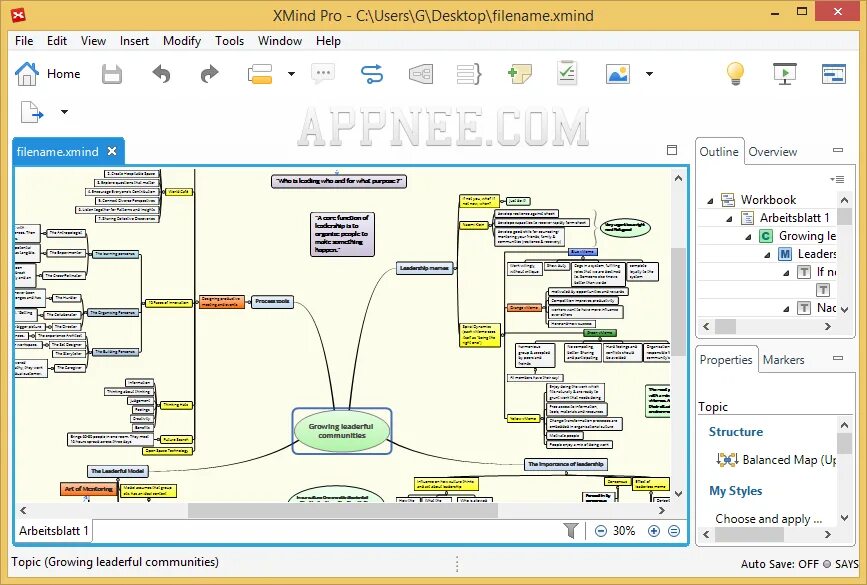Open task info checklist icon
Image resolution: width=867 pixels, height=585 pixels.
[x=567, y=73]
